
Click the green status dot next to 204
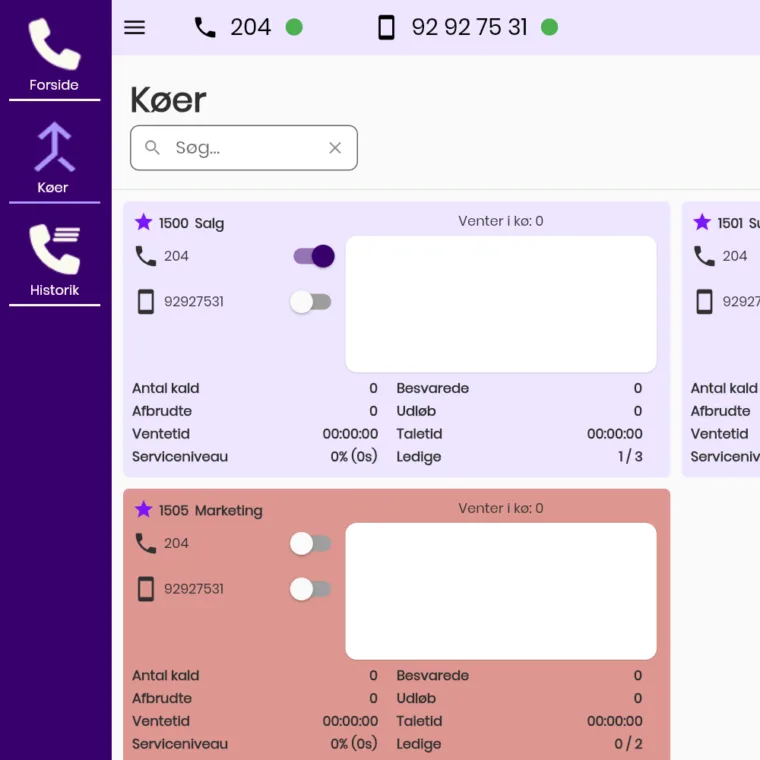294,27
